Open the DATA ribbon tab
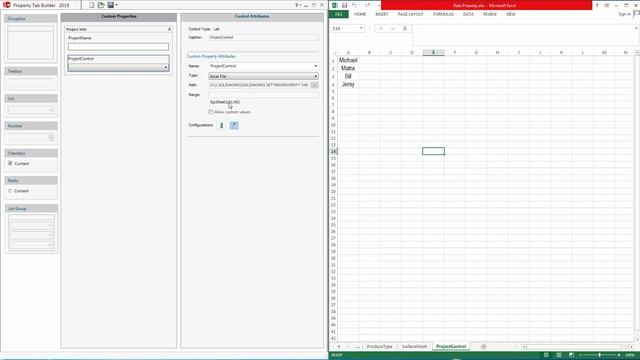640x360 pixels. [468, 14]
